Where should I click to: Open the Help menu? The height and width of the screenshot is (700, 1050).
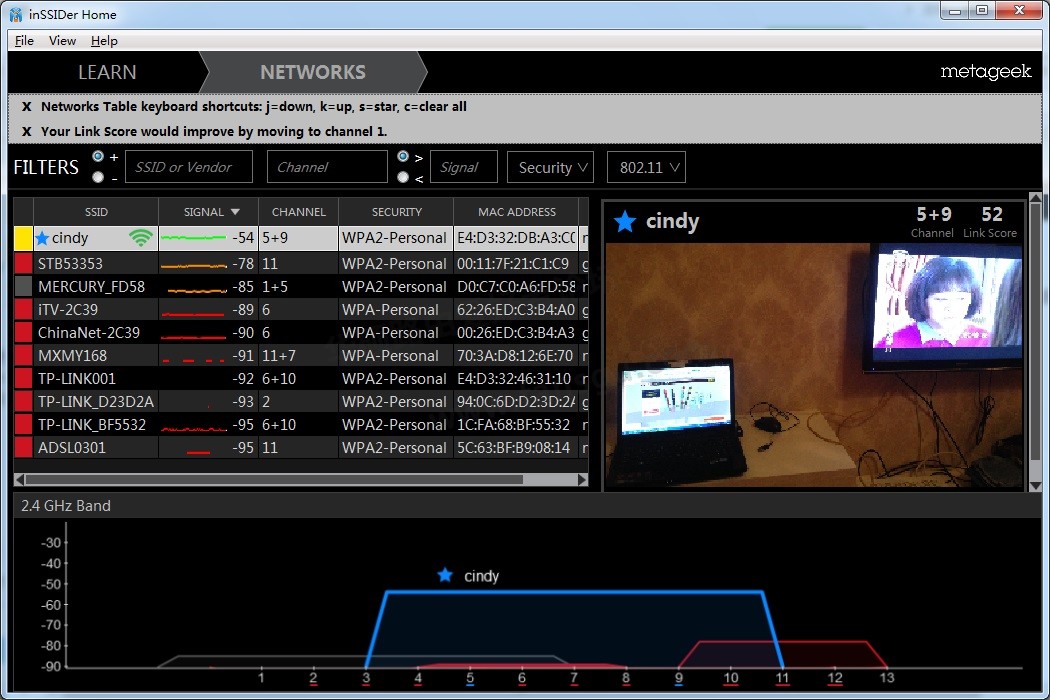click(104, 40)
